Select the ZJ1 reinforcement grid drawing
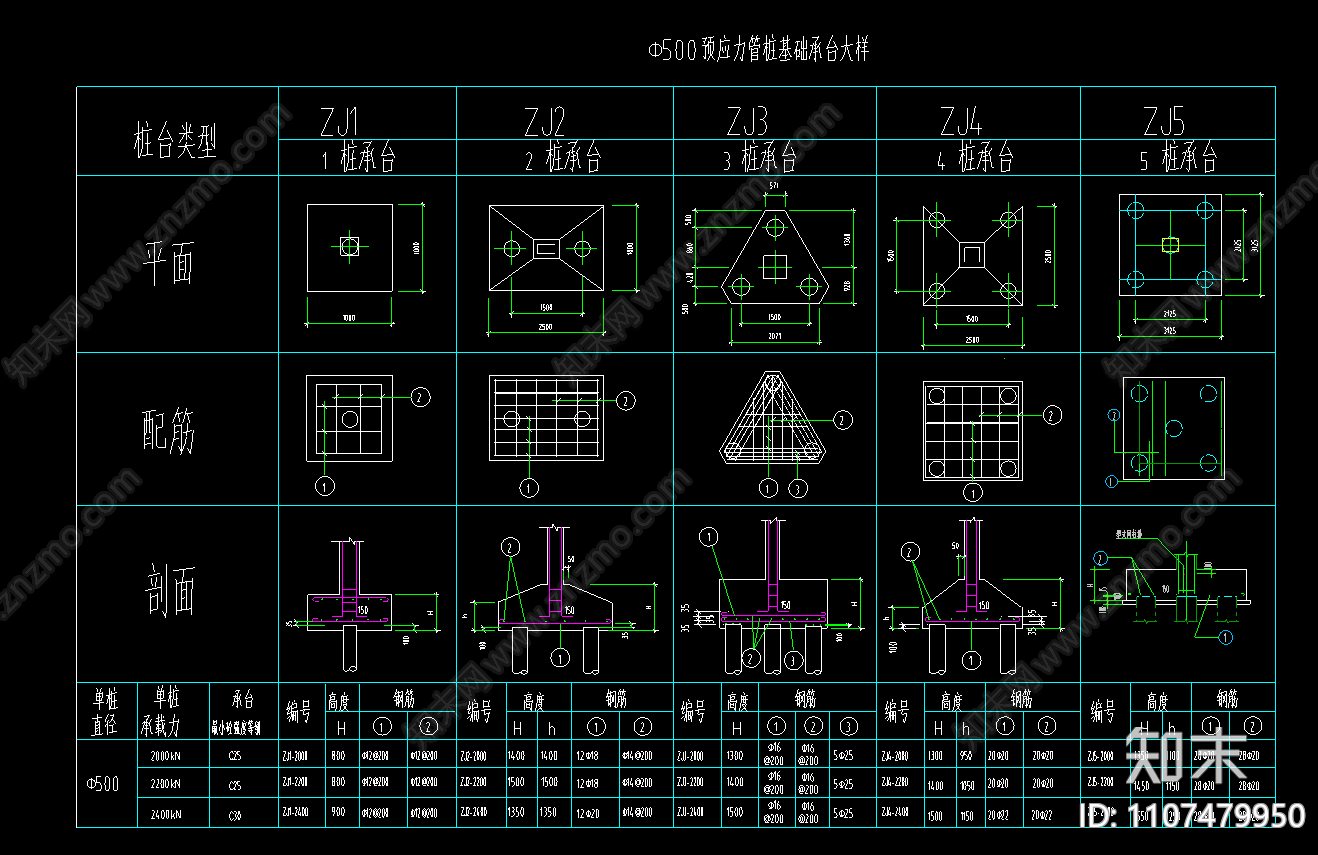This screenshot has height=855, width=1318. 349,418
